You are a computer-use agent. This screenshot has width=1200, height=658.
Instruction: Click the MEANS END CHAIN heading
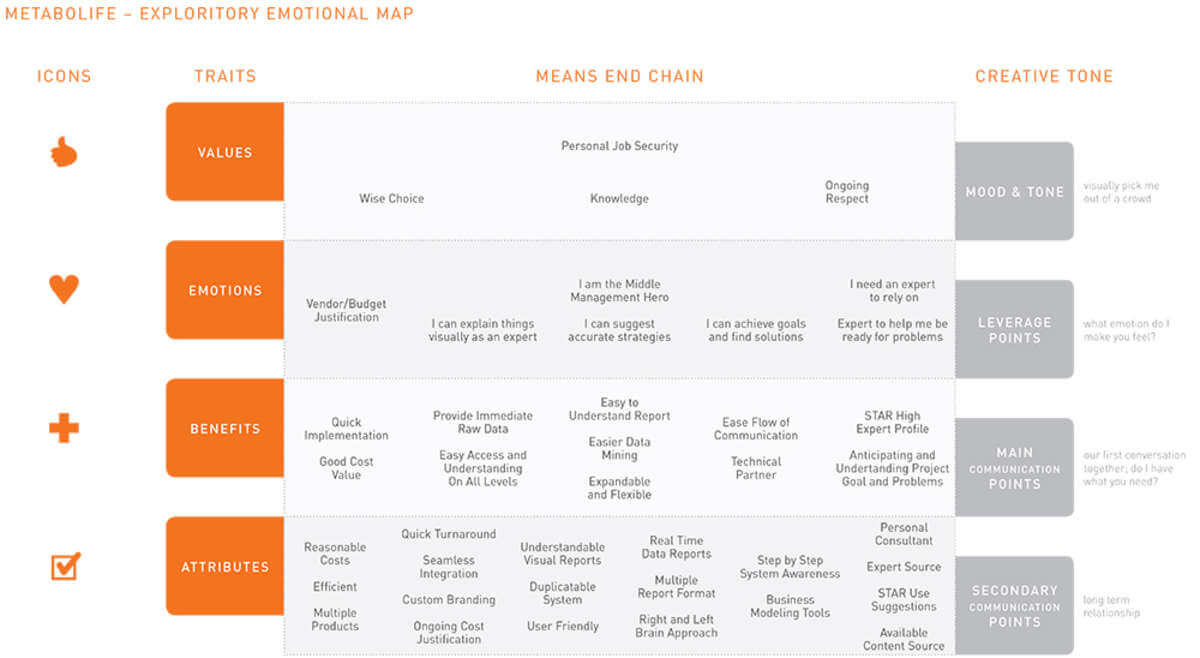click(619, 76)
